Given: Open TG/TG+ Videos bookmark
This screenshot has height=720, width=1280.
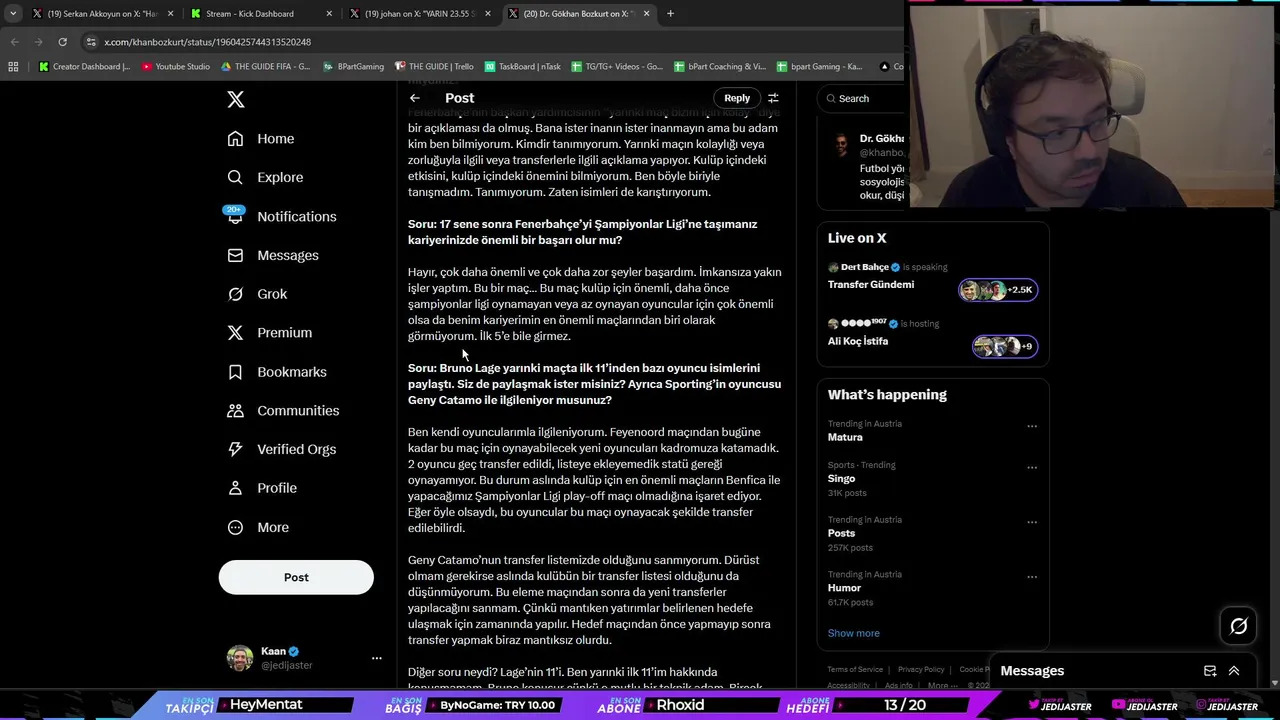Looking at the screenshot, I should 617,67.
